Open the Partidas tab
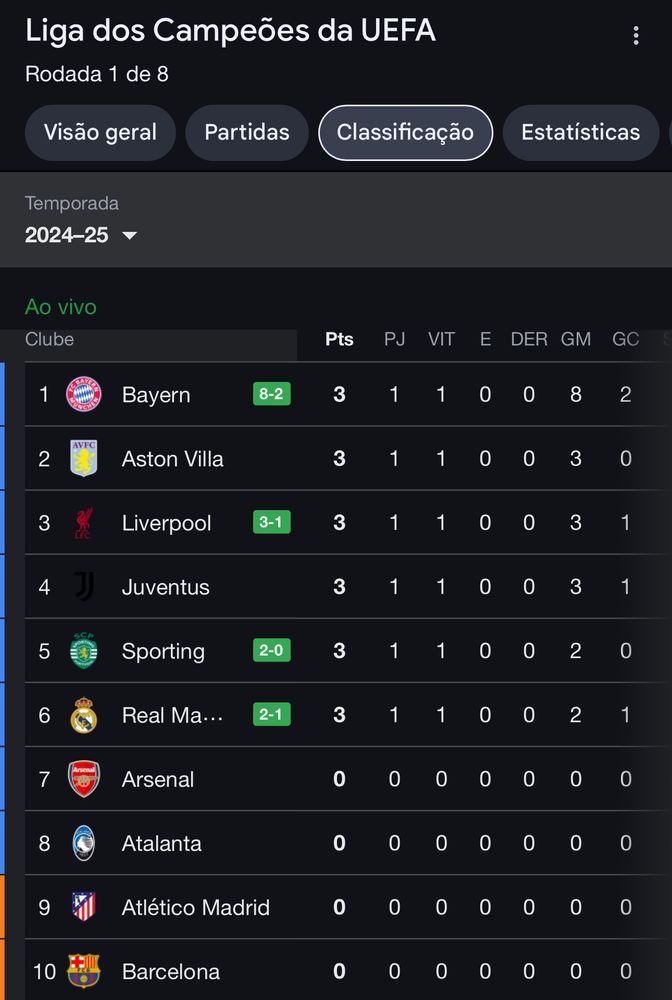 tap(247, 133)
